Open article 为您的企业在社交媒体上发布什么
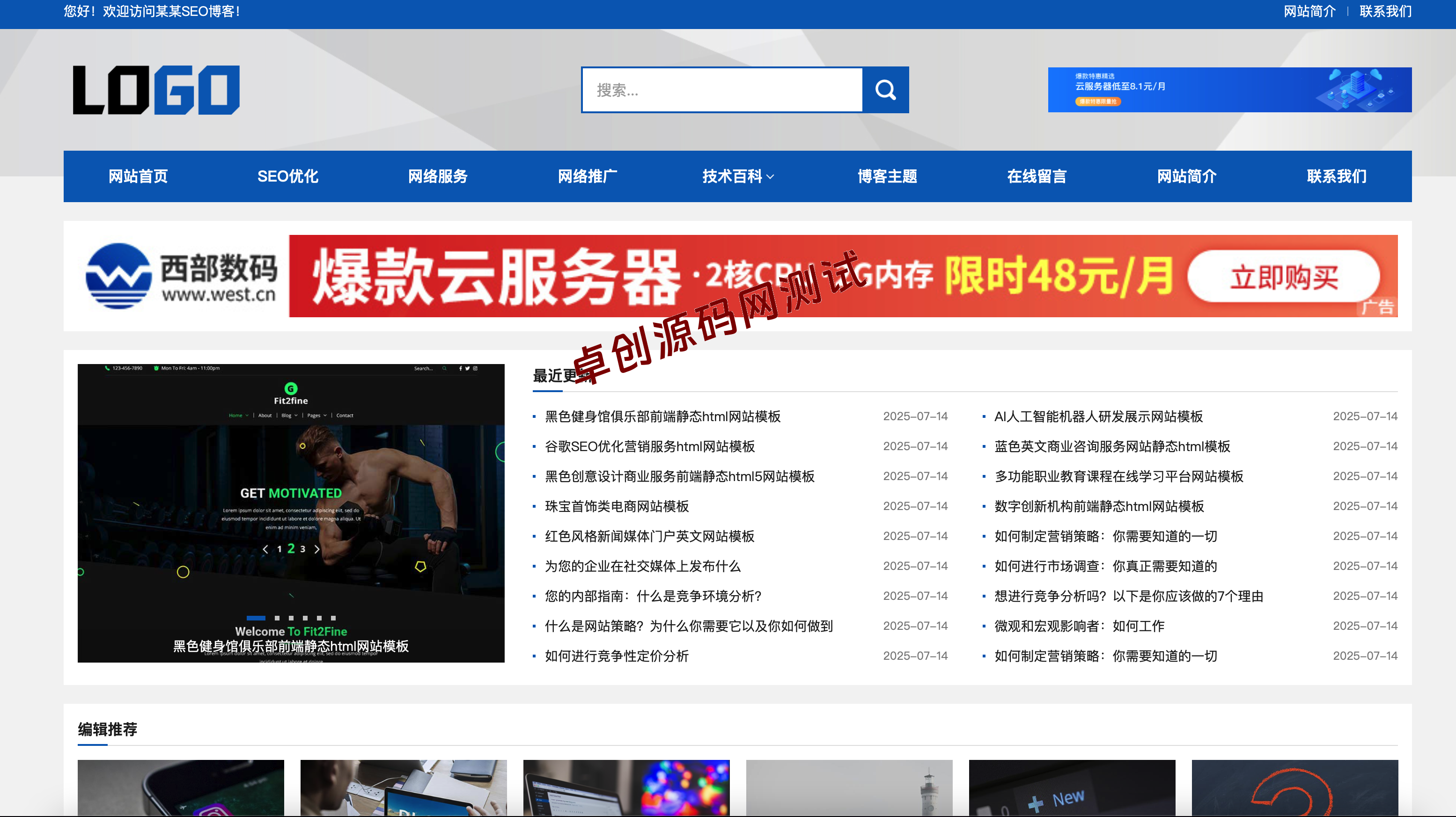The image size is (1456, 817). point(643,566)
